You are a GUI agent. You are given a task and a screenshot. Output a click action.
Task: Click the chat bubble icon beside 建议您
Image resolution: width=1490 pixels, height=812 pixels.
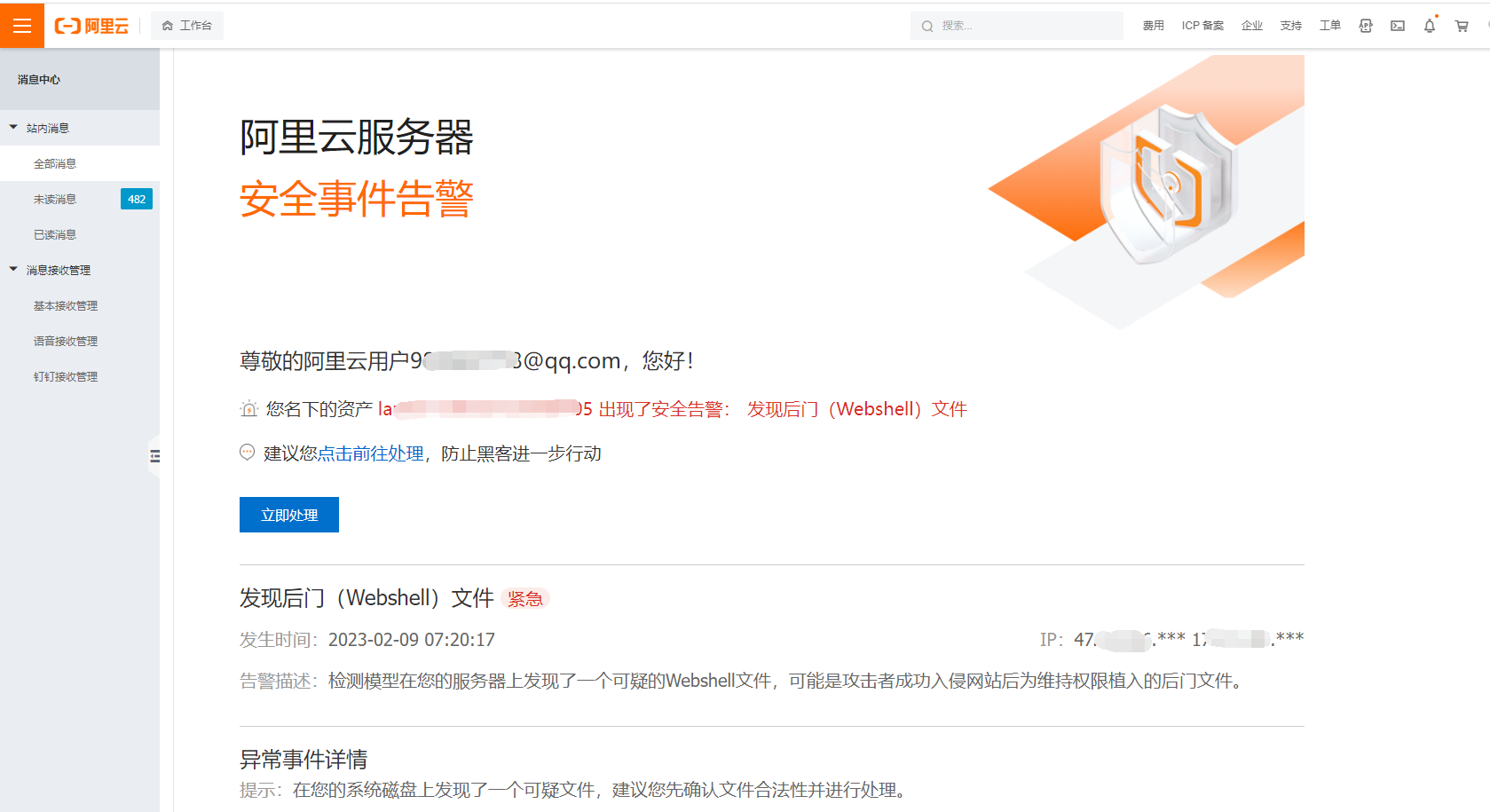tap(248, 453)
